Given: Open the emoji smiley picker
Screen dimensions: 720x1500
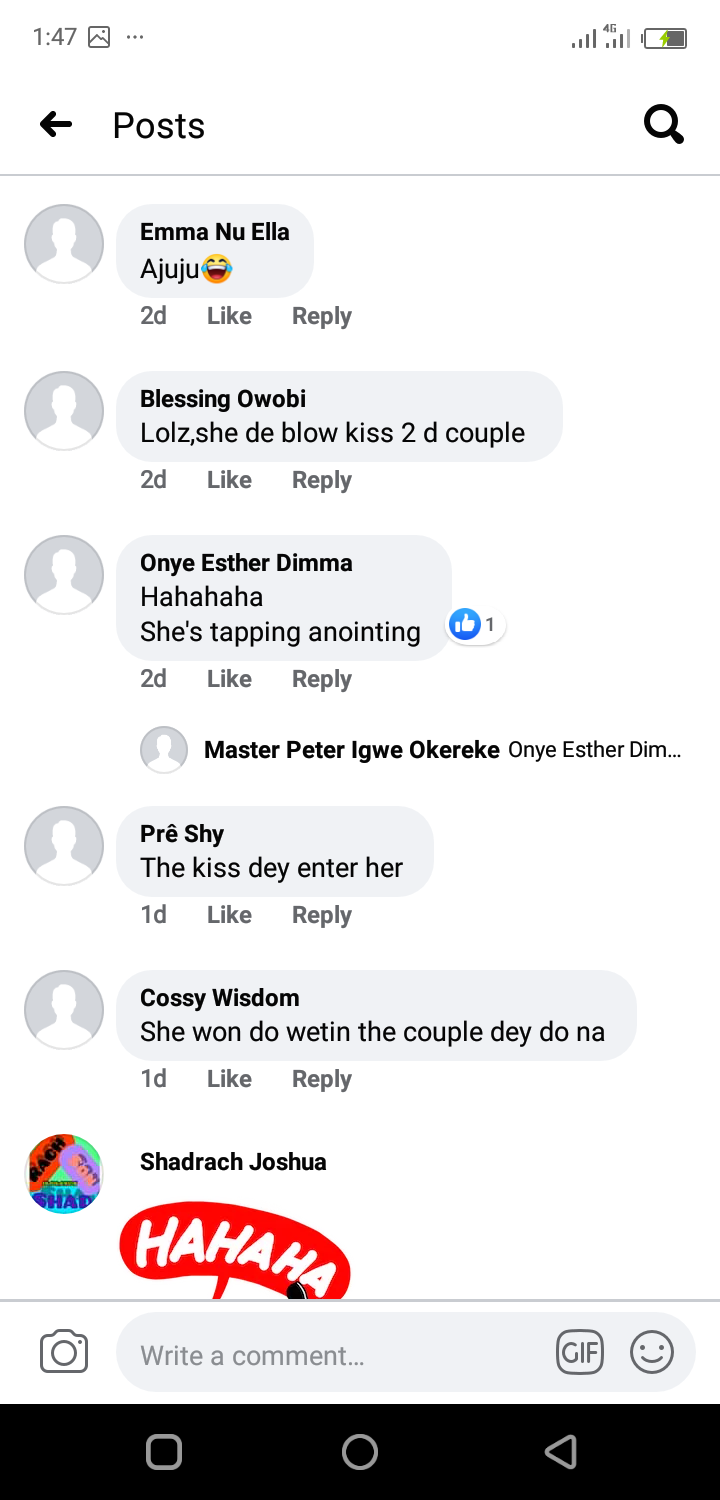Looking at the screenshot, I should [651, 1353].
